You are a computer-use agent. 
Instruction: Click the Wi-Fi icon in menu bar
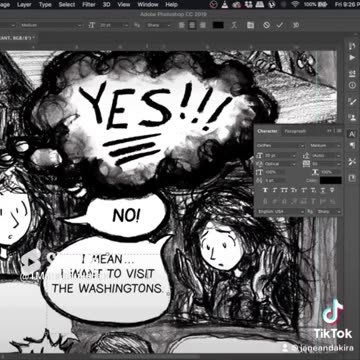point(295,5)
